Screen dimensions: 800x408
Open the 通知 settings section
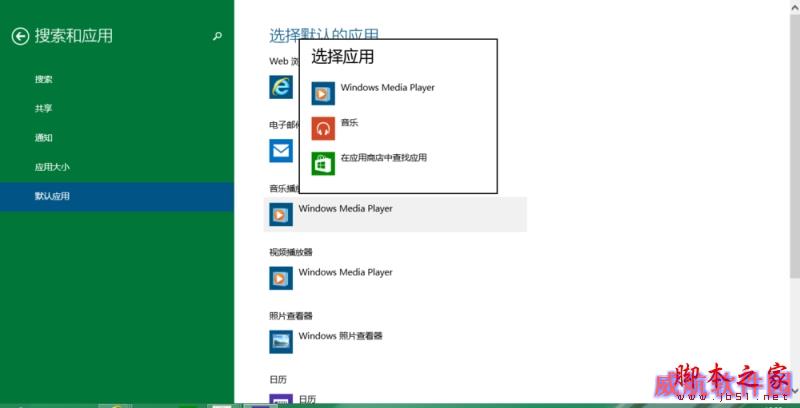44,138
